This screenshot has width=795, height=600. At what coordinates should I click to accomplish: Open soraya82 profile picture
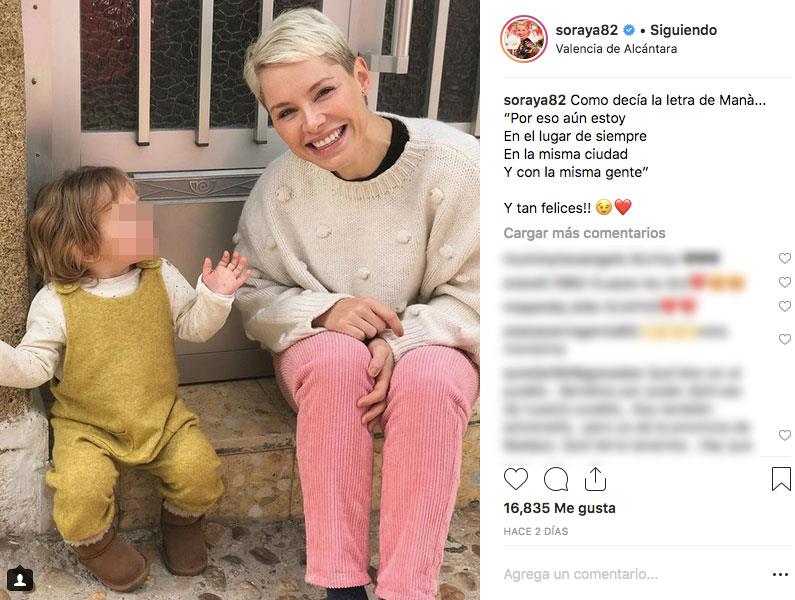point(524,39)
